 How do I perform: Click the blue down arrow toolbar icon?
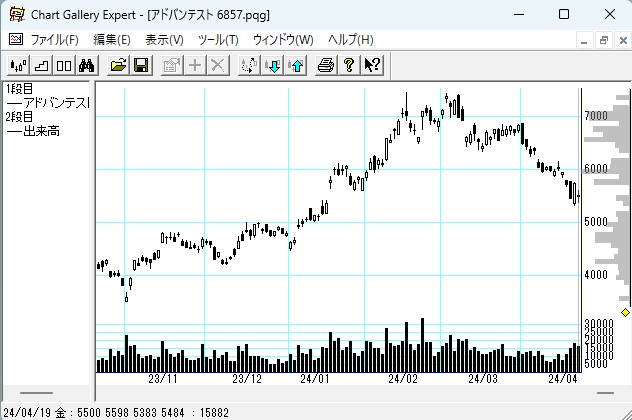(x=273, y=65)
